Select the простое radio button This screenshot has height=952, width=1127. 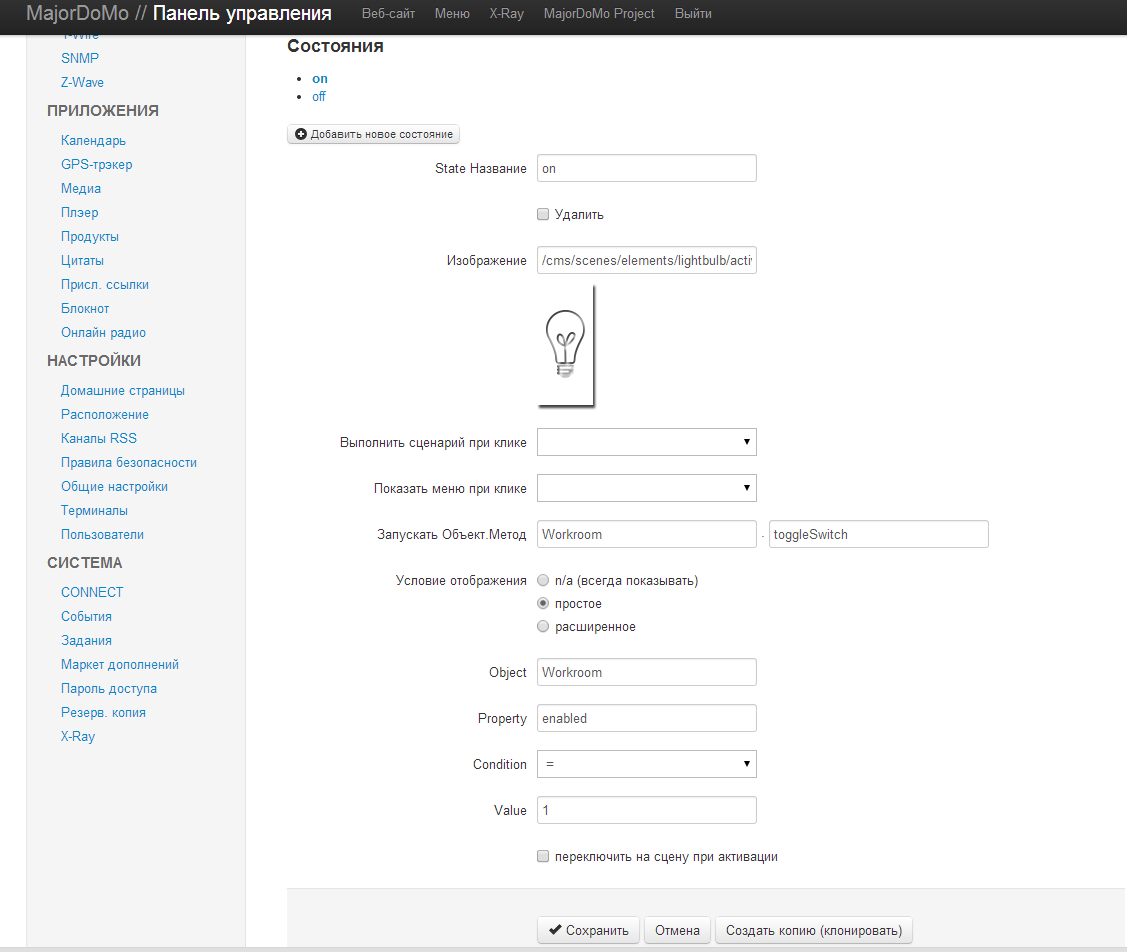tap(543, 604)
